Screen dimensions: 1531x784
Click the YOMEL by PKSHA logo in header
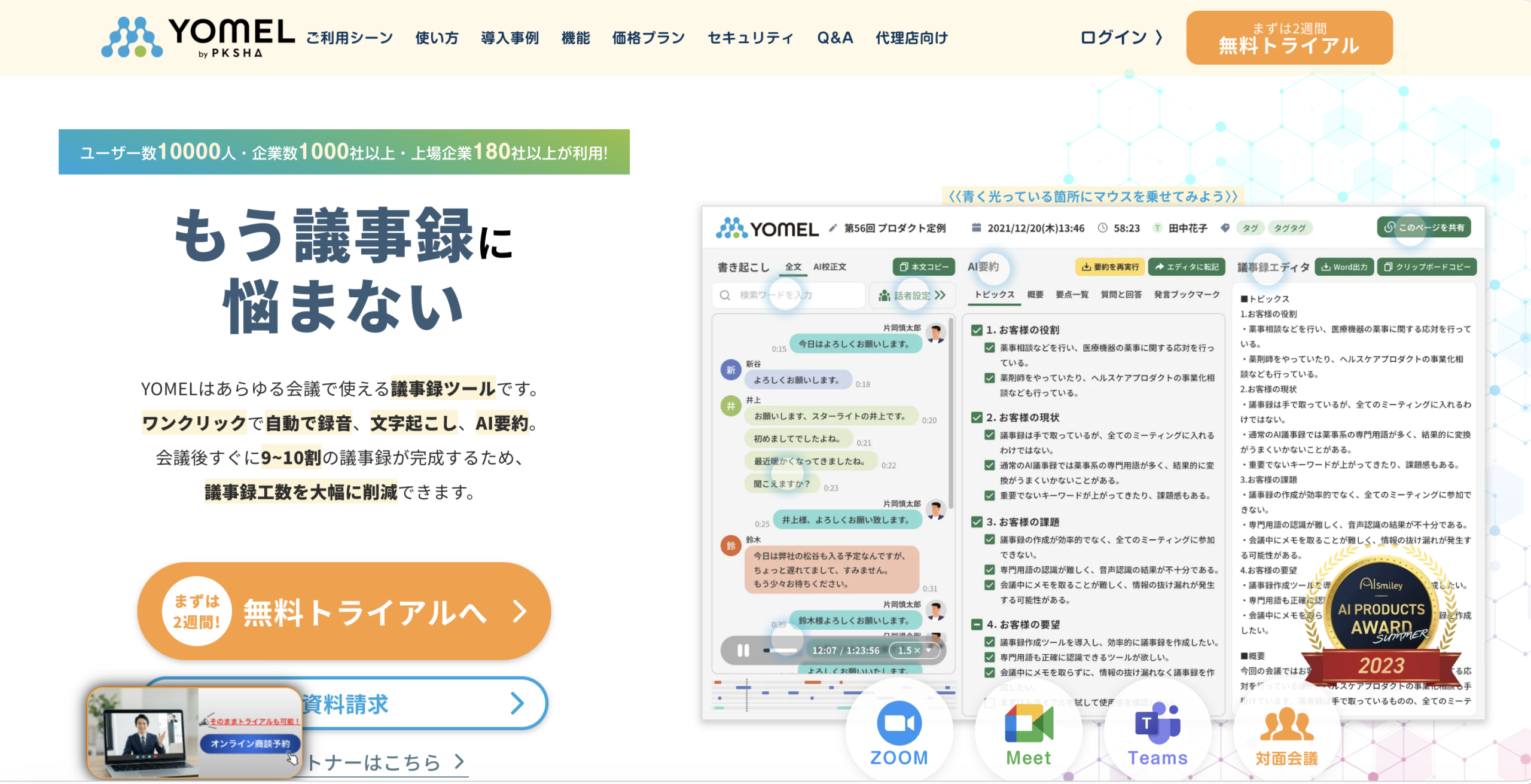(x=198, y=37)
